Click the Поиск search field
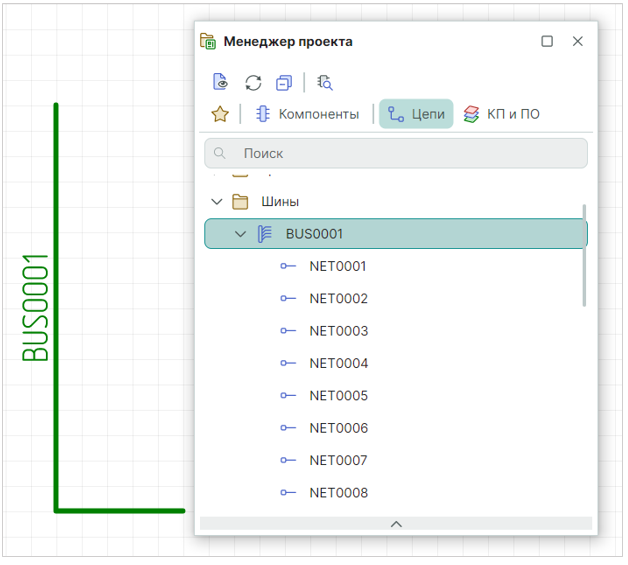The image size is (628, 565). click(x=396, y=153)
